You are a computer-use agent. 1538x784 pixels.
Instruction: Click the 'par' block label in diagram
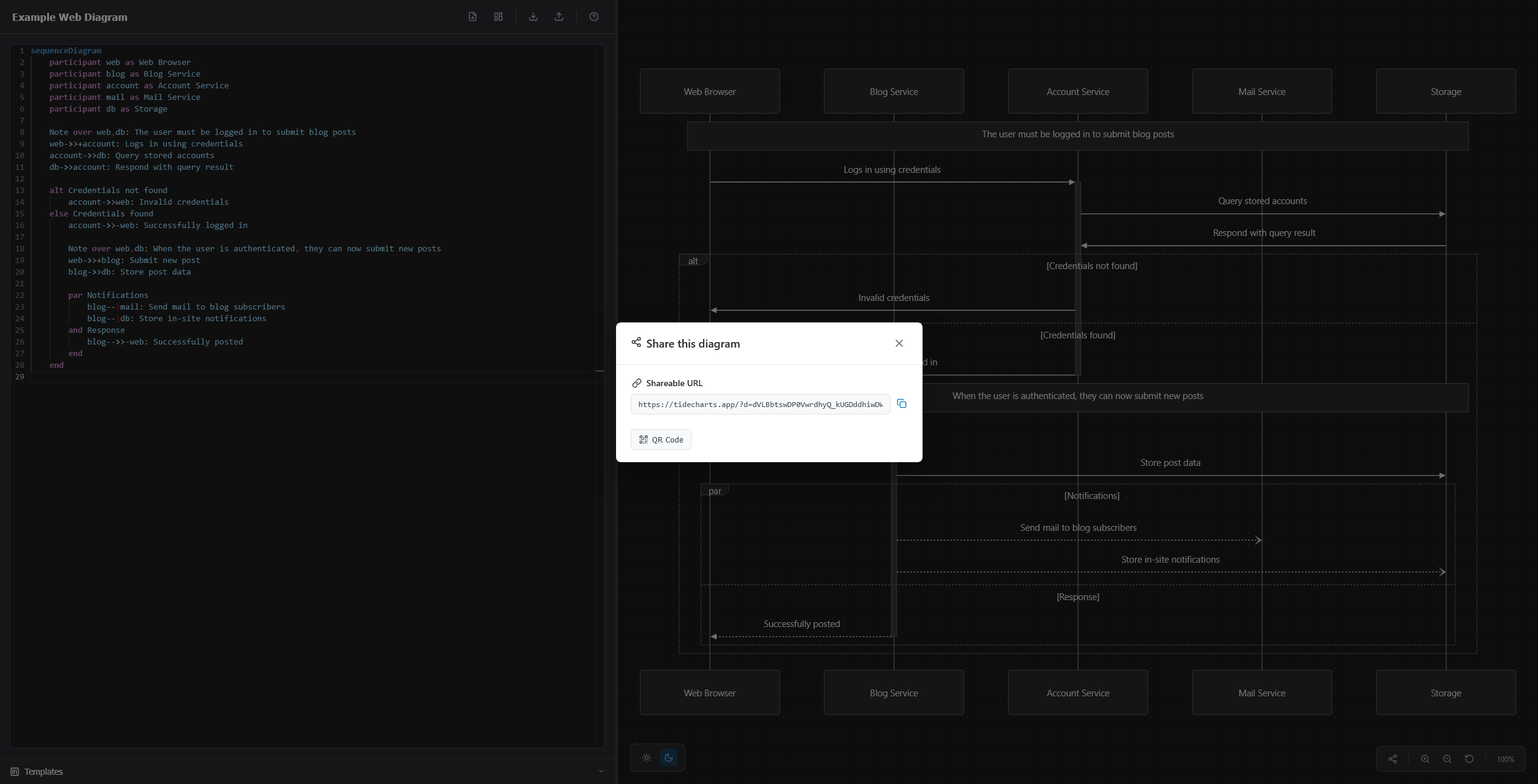tap(715, 491)
